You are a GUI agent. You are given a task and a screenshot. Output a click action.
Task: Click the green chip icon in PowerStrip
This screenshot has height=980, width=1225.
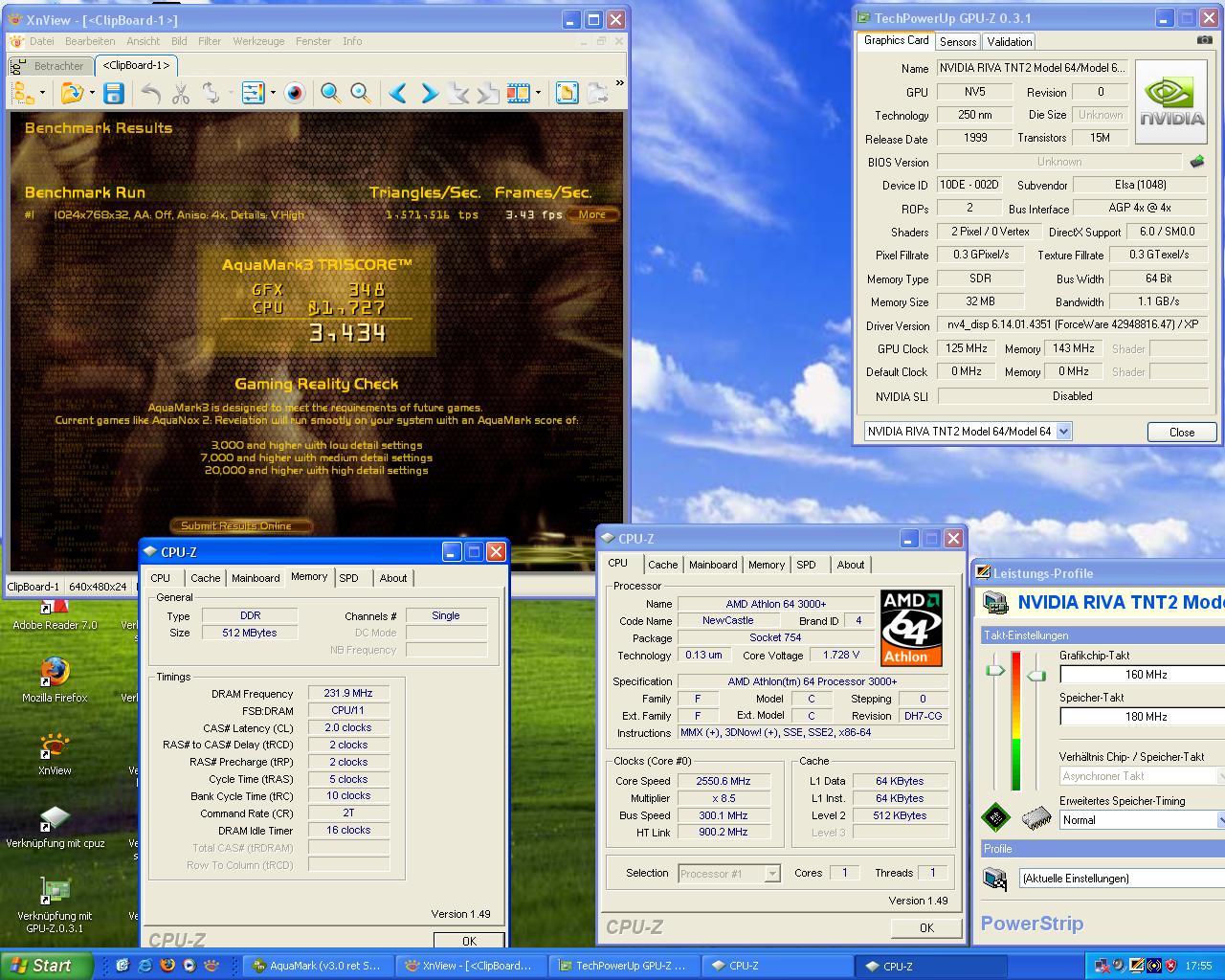[995, 816]
